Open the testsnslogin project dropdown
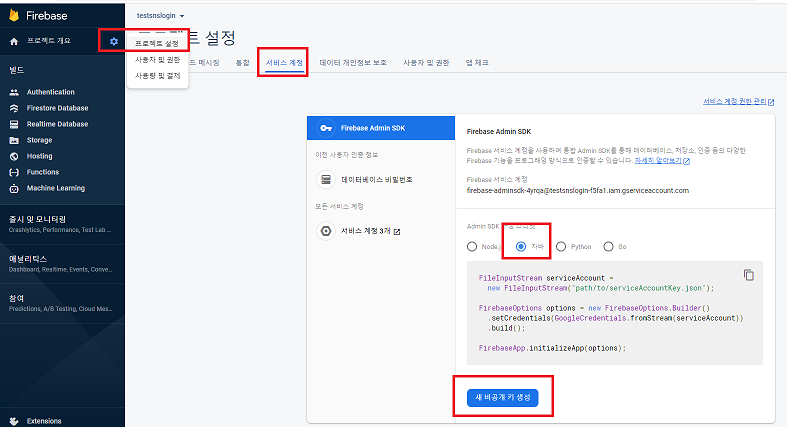 [161, 16]
